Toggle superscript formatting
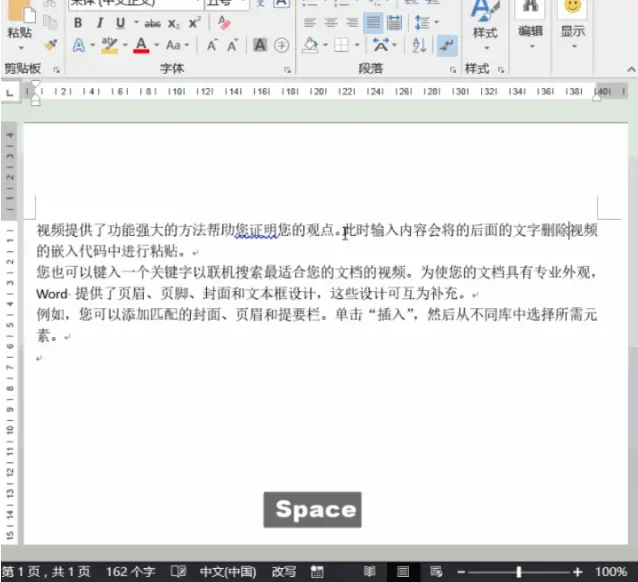 (x=194, y=23)
